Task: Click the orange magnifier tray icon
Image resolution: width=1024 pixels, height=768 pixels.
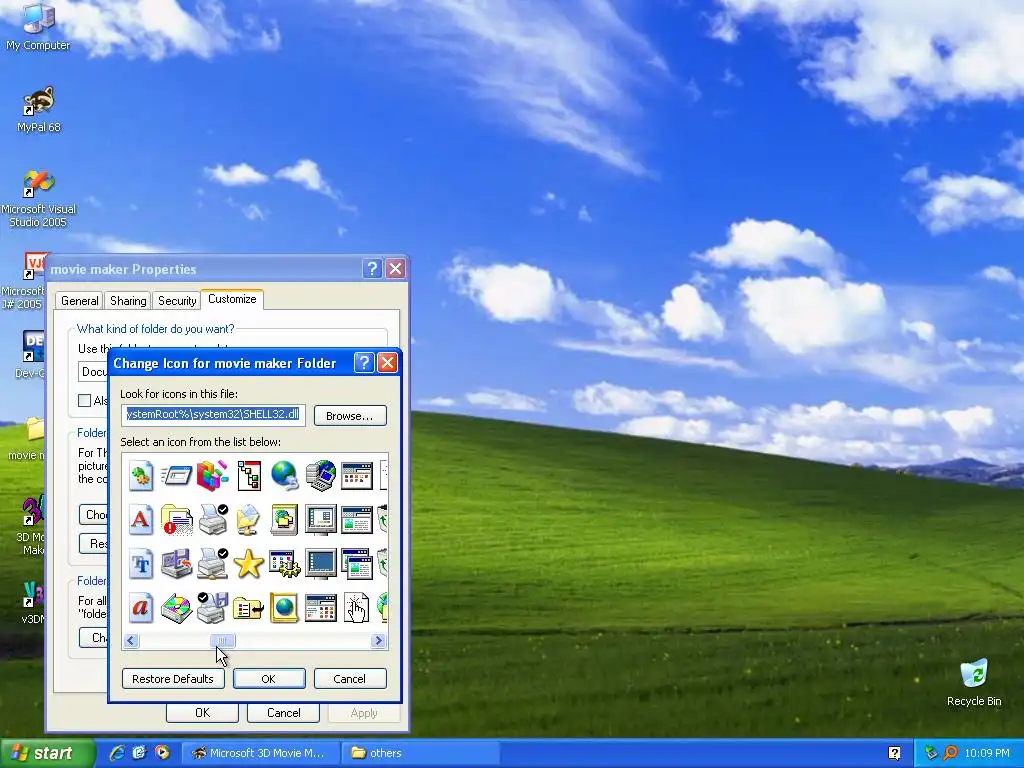Action: [x=950, y=753]
